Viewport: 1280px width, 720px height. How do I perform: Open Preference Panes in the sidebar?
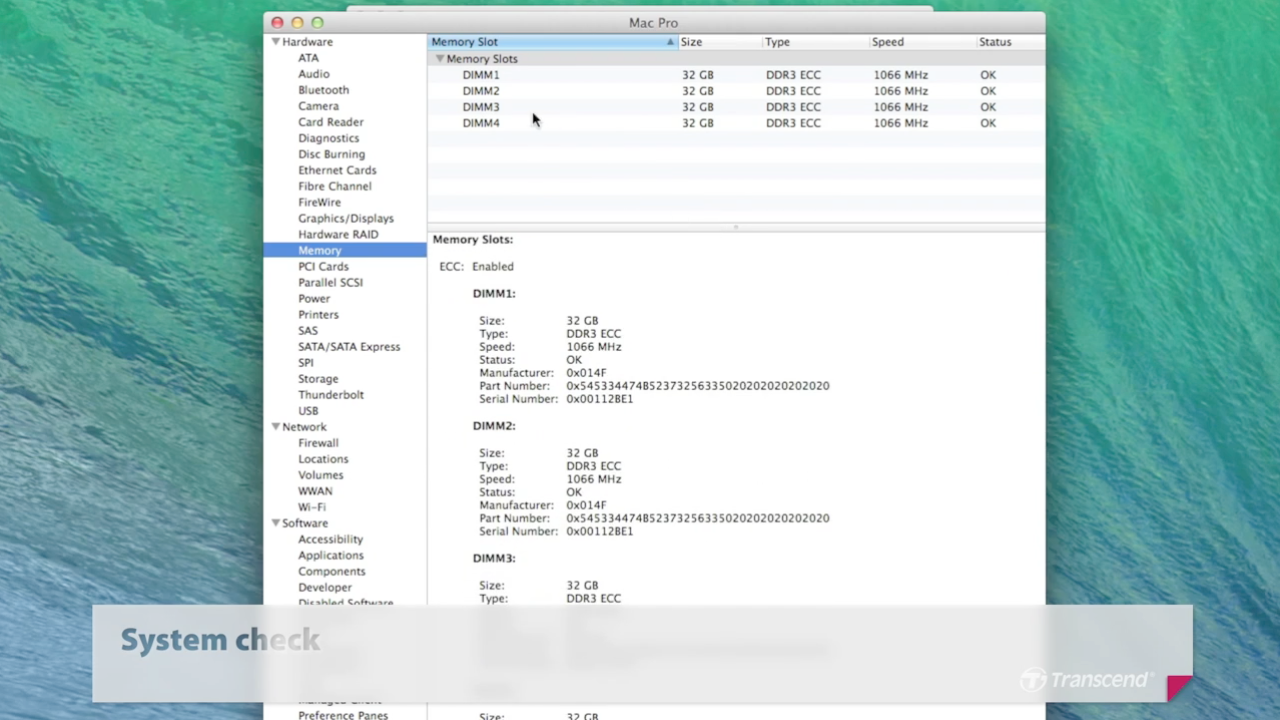pos(343,714)
